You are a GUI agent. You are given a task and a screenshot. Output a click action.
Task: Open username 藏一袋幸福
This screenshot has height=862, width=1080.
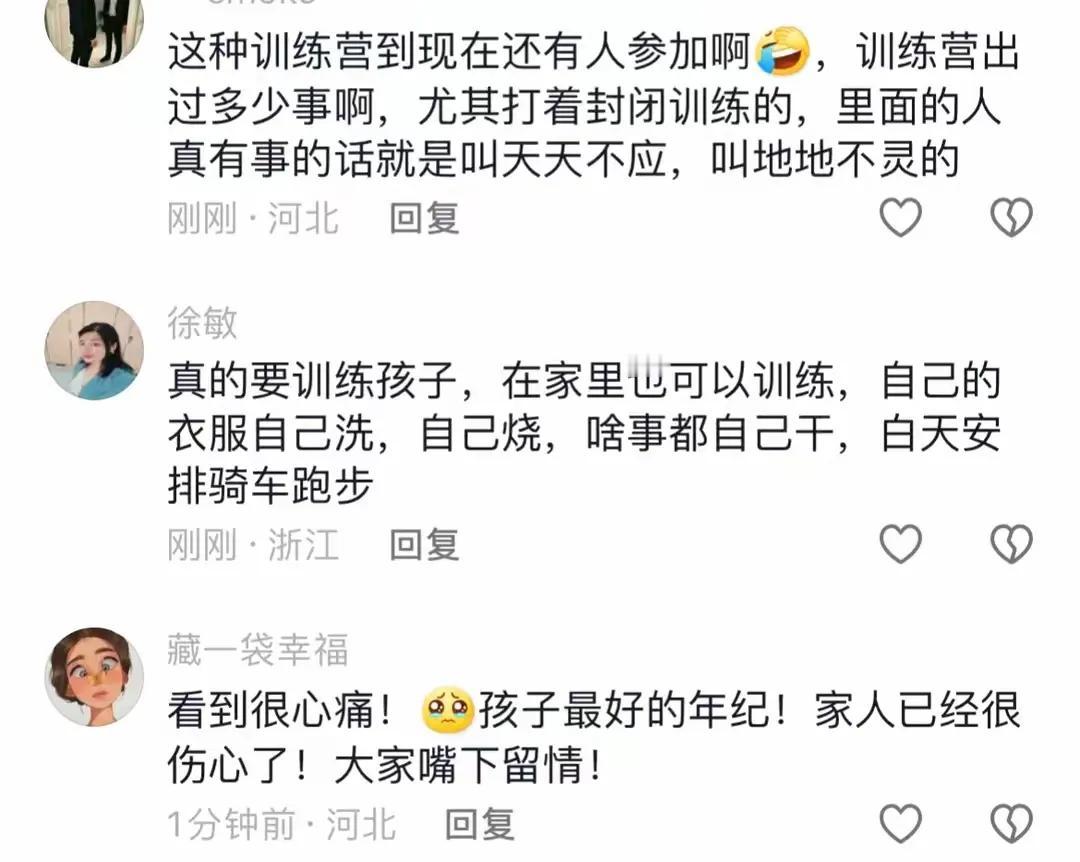point(258,649)
